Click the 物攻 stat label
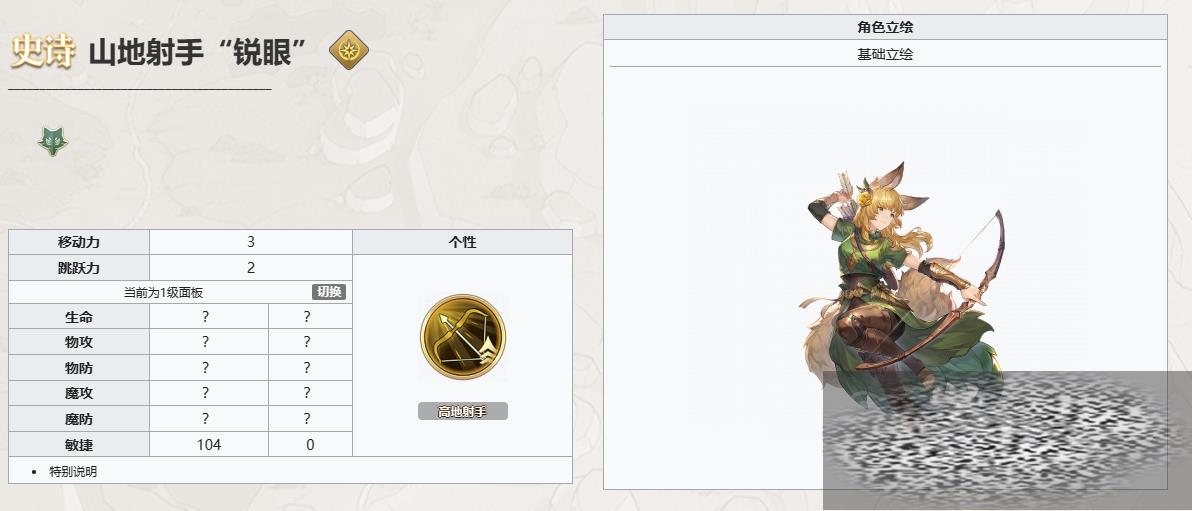1192x511 pixels. (79, 342)
